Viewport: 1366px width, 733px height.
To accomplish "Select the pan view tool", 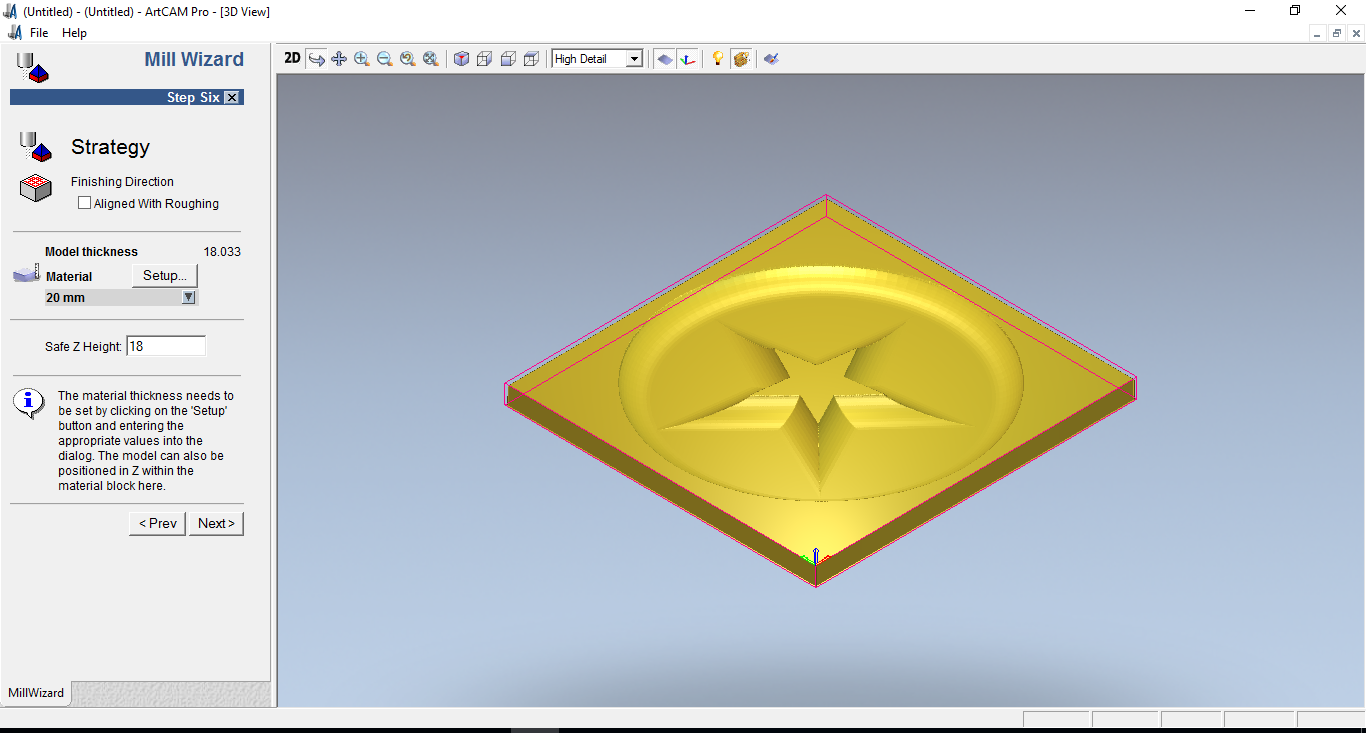I will 339,59.
